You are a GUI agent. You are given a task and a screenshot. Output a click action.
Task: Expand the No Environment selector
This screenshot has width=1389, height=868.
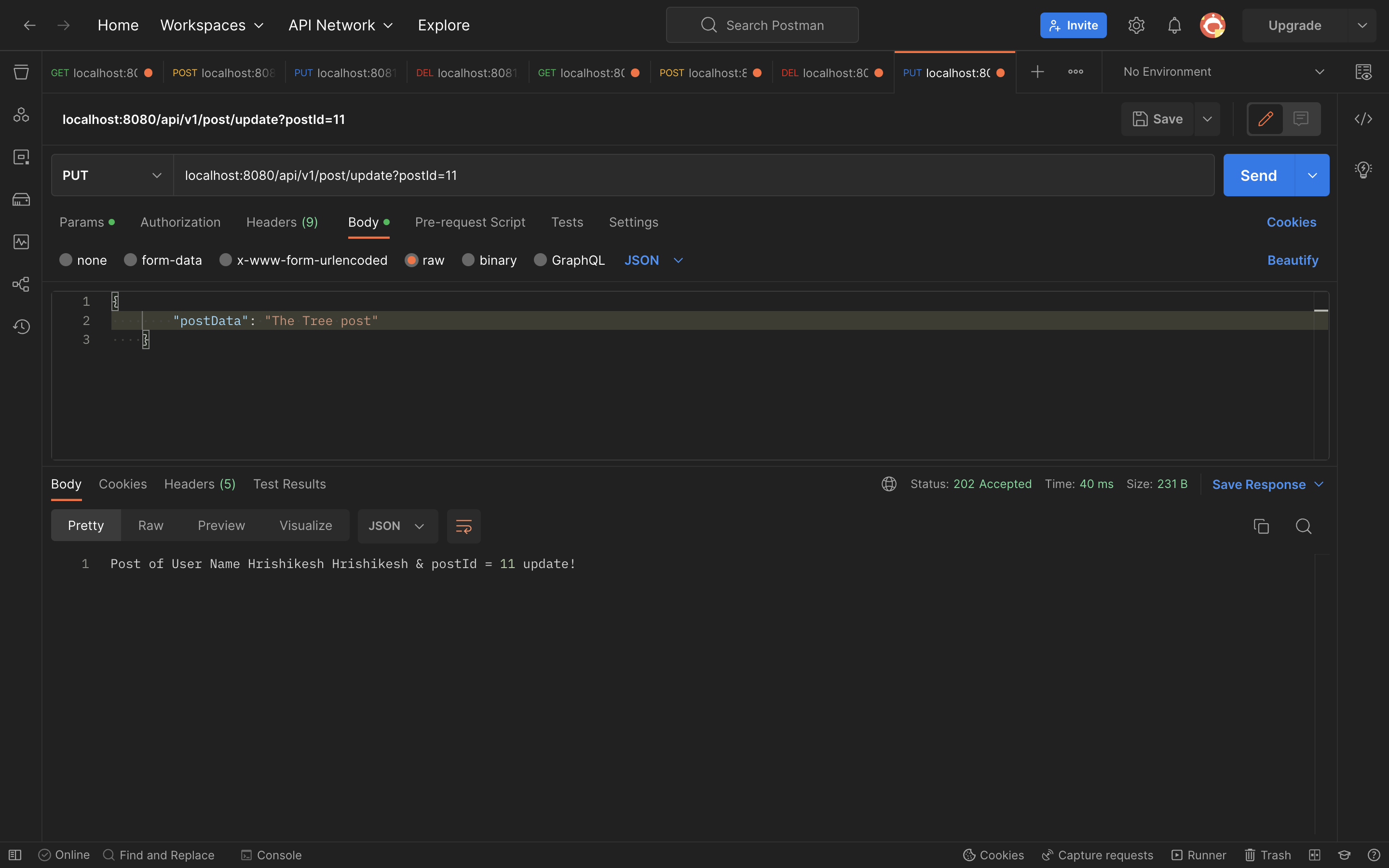coord(1223,72)
